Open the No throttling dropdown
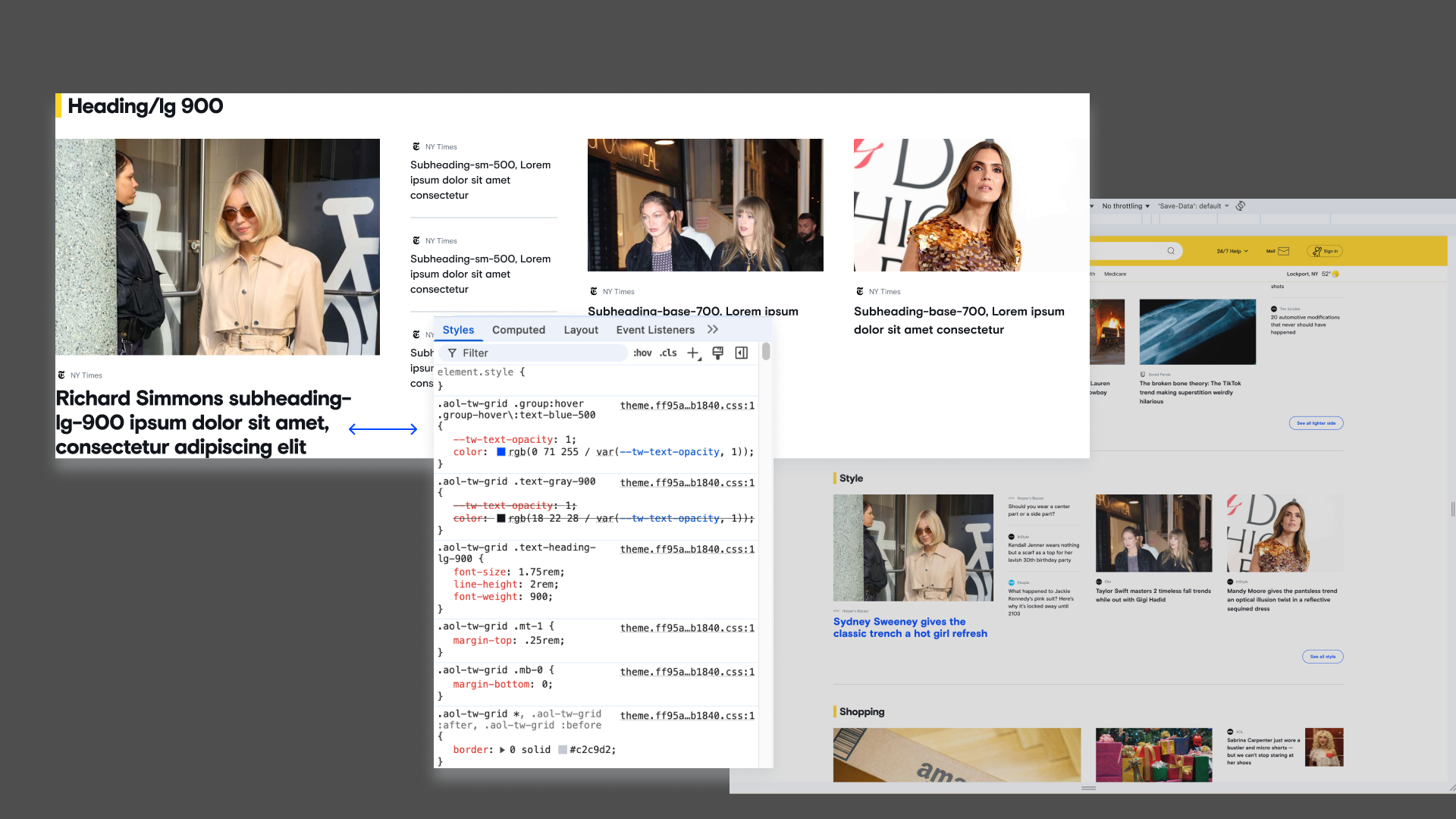Screen dimensions: 1456x819 (x=1125, y=206)
